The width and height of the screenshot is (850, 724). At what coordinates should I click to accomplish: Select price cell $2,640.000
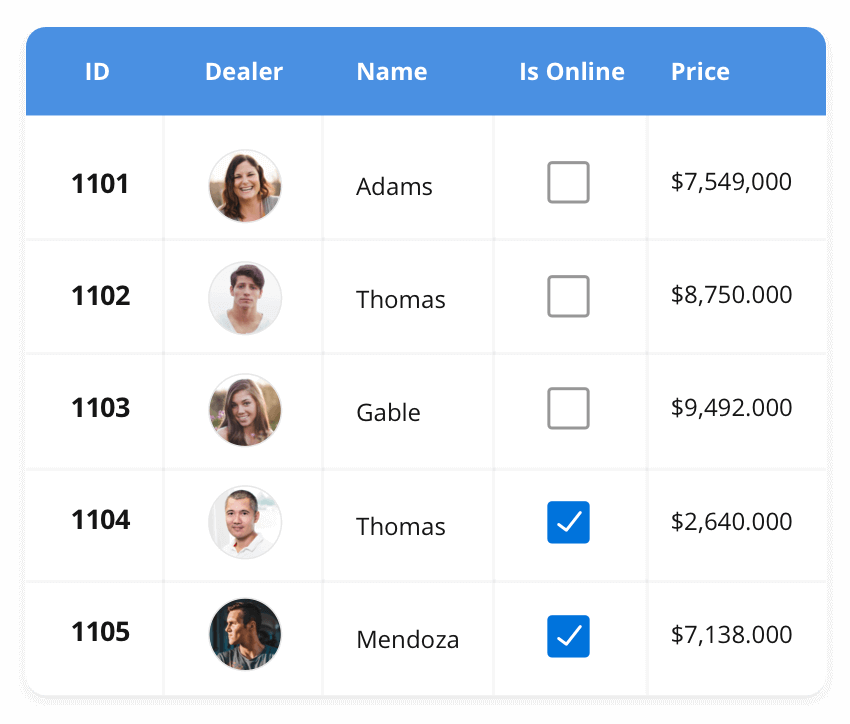(x=731, y=522)
